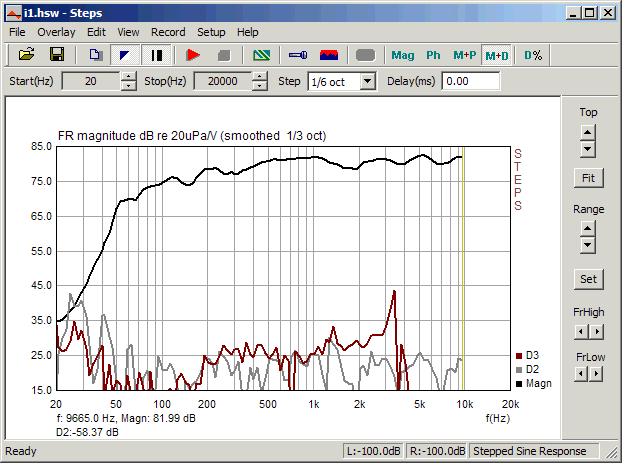The width and height of the screenshot is (622, 463).
Task: Click the Set button
Action: click(588, 279)
